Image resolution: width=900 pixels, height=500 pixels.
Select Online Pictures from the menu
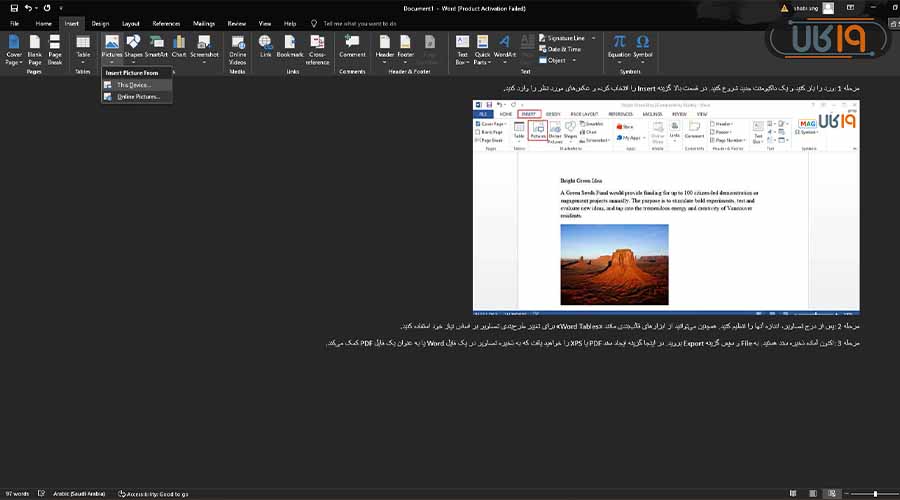coord(138,97)
